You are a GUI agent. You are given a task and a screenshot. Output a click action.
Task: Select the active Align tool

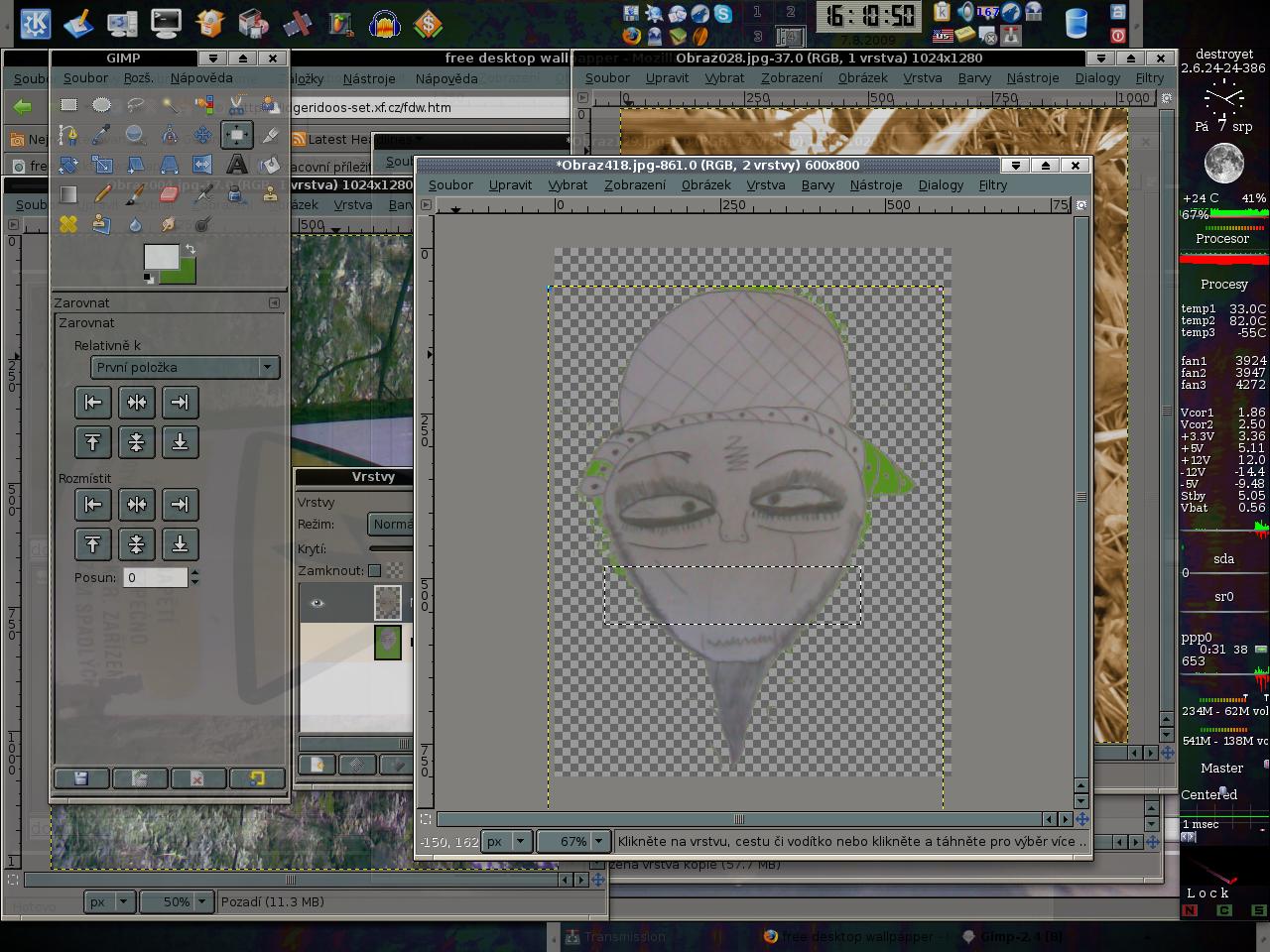point(237,134)
